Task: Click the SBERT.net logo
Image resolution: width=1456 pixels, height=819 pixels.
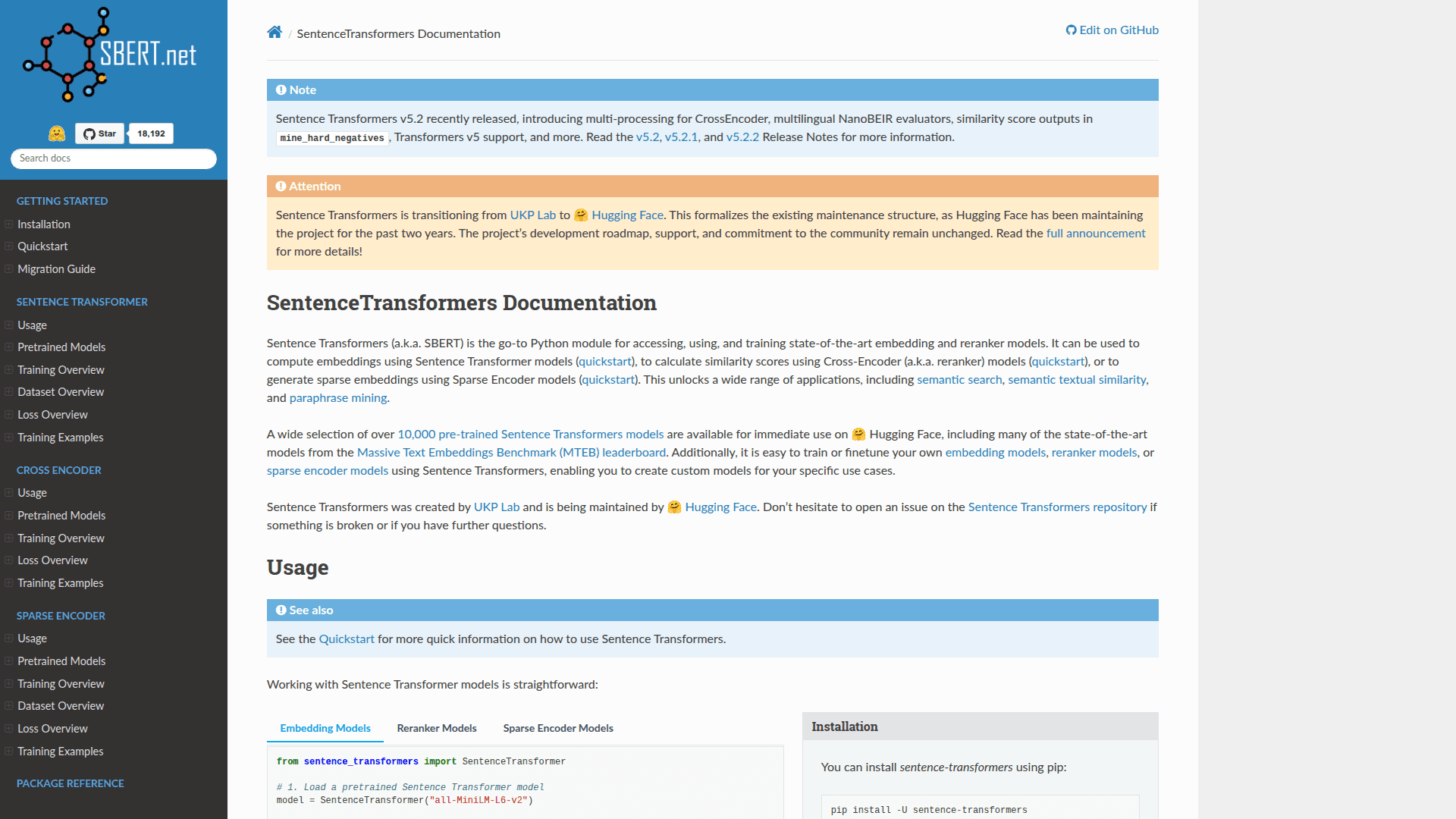Action: point(112,55)
